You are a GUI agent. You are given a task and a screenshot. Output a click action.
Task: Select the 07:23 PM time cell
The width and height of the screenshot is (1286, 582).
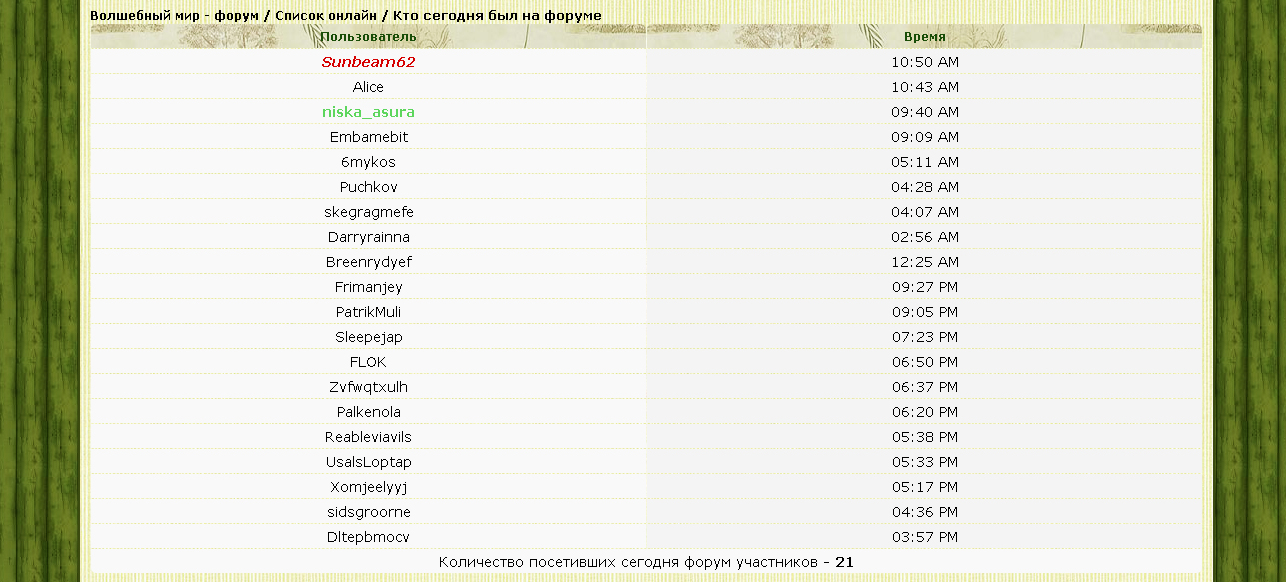[x=924, y=337]
